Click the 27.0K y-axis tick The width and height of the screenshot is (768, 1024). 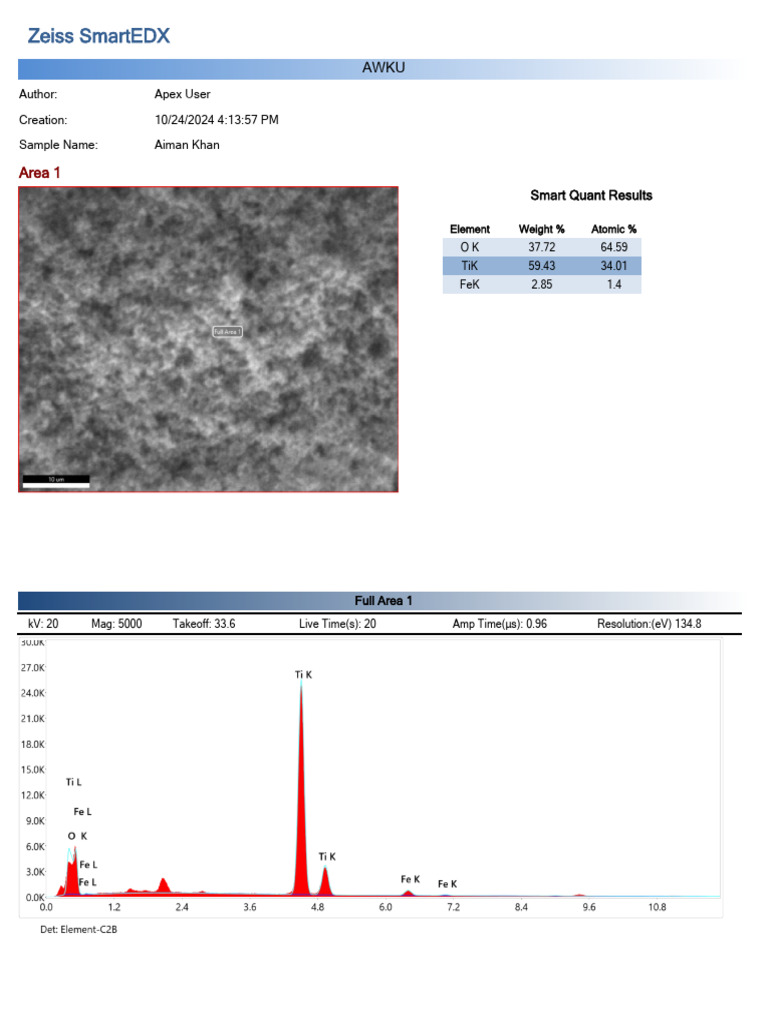click(x=33, y=667)
